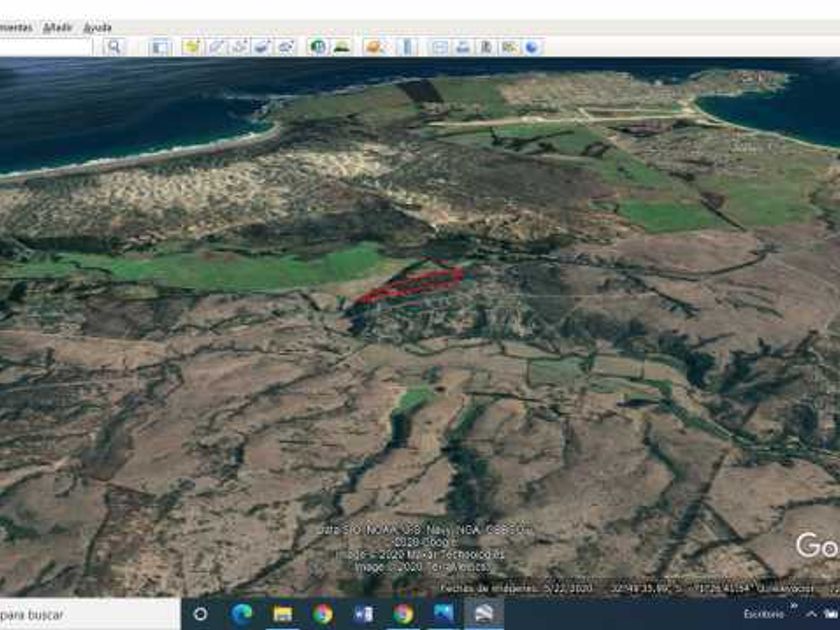
Task: Toggle sunlight across the landscape
Action: [341, 46]
